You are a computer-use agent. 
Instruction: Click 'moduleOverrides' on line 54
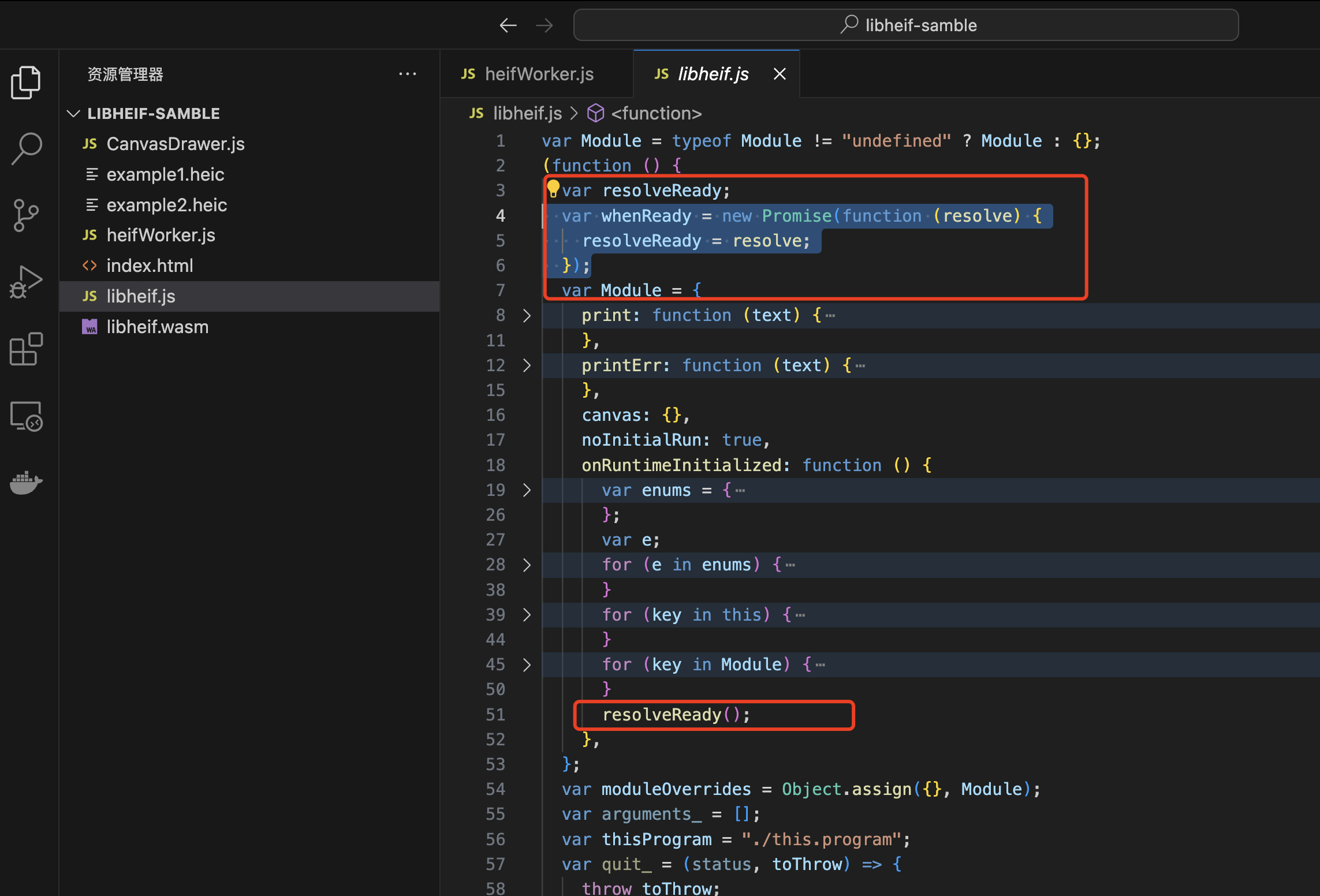(x=676, y=789)
